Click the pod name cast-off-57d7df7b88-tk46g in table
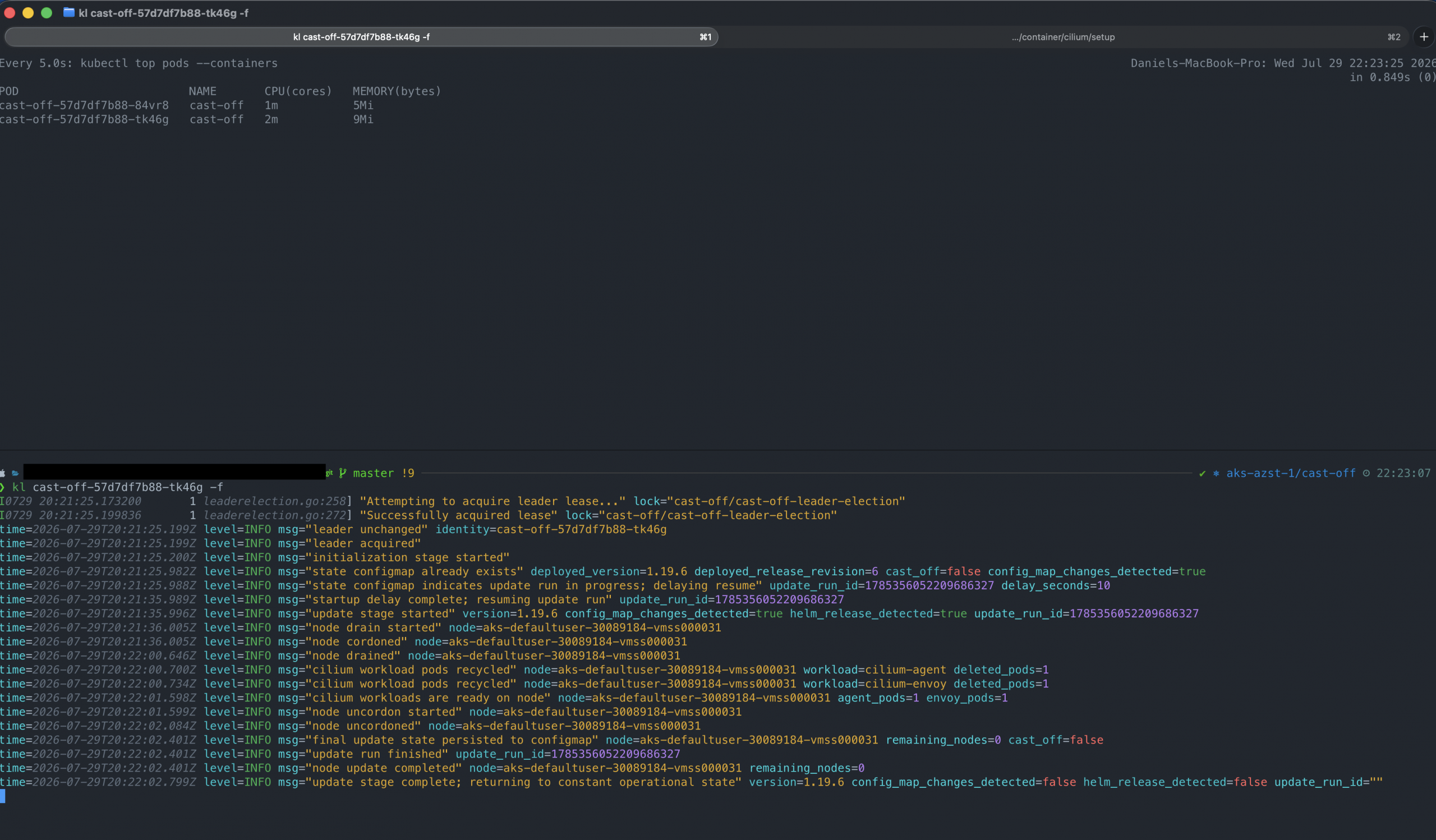This screenshot has height=840, width=1436. point(84,119)
